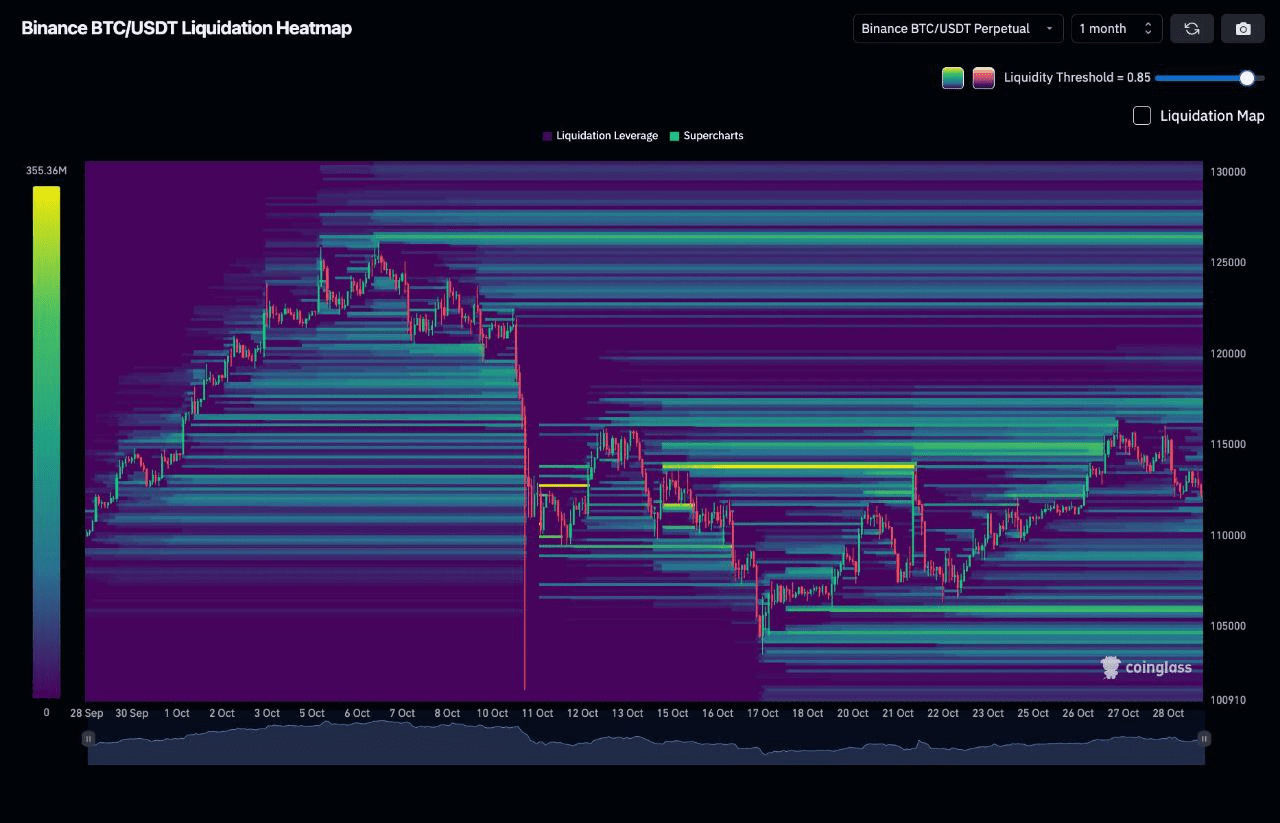Click the Liquidity Threshold slider knob
1280x823 pixels.
[x=1246, y=78]
